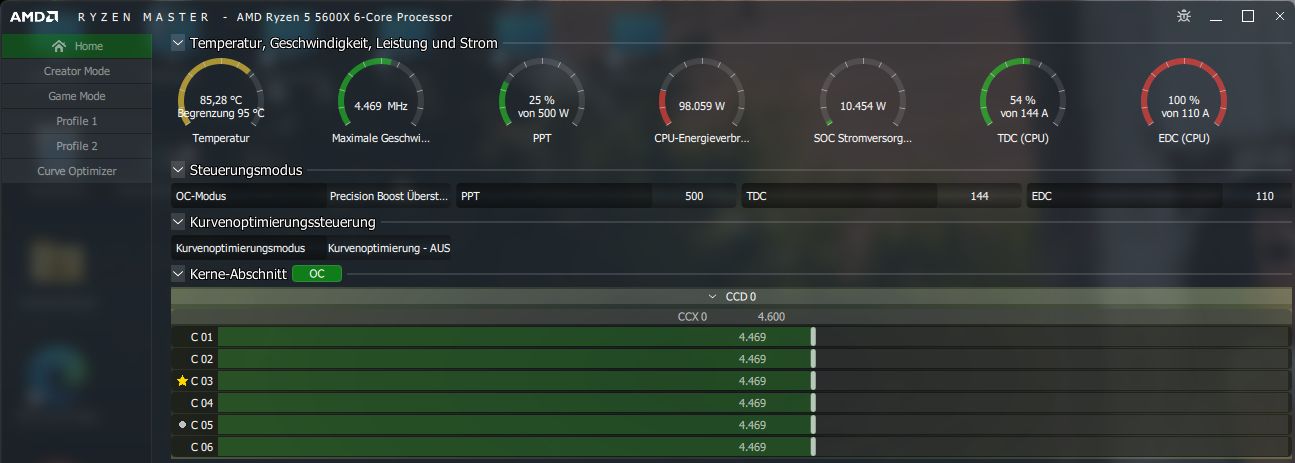Collapse the Kurvenoptimierungssteuerung section
Screen dimensions: 1295x463
(178, 222)
